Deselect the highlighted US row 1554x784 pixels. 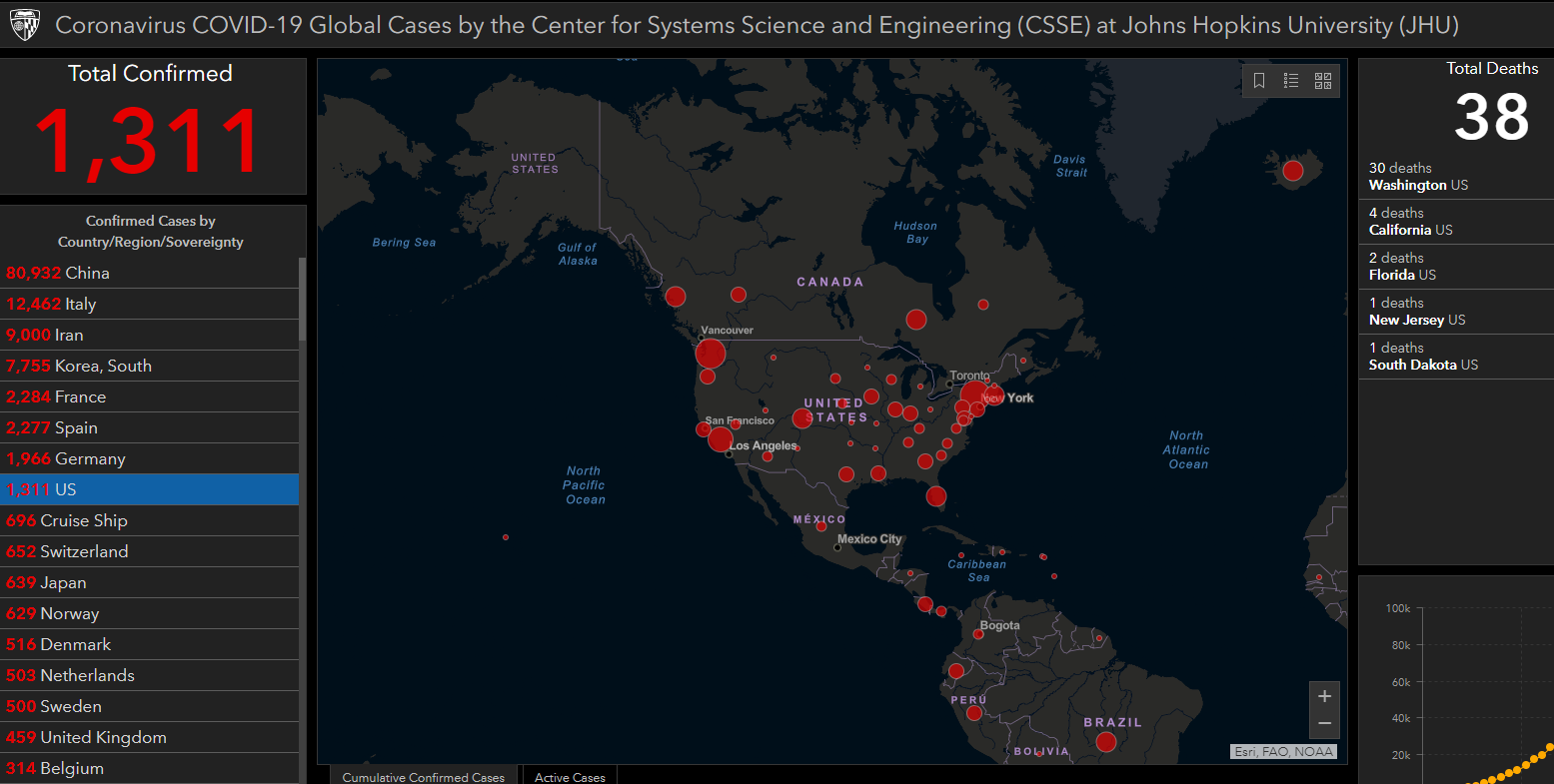150,489
